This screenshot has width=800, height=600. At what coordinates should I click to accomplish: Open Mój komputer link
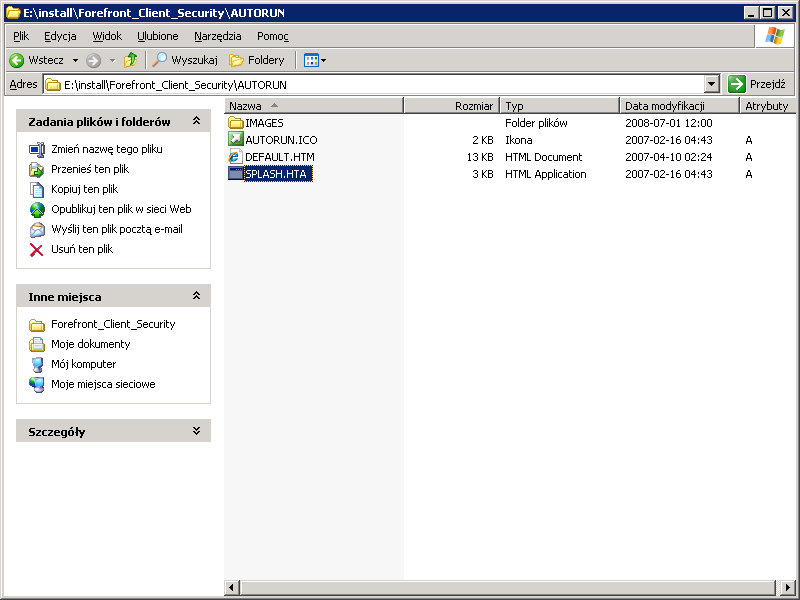coord(83,364)
